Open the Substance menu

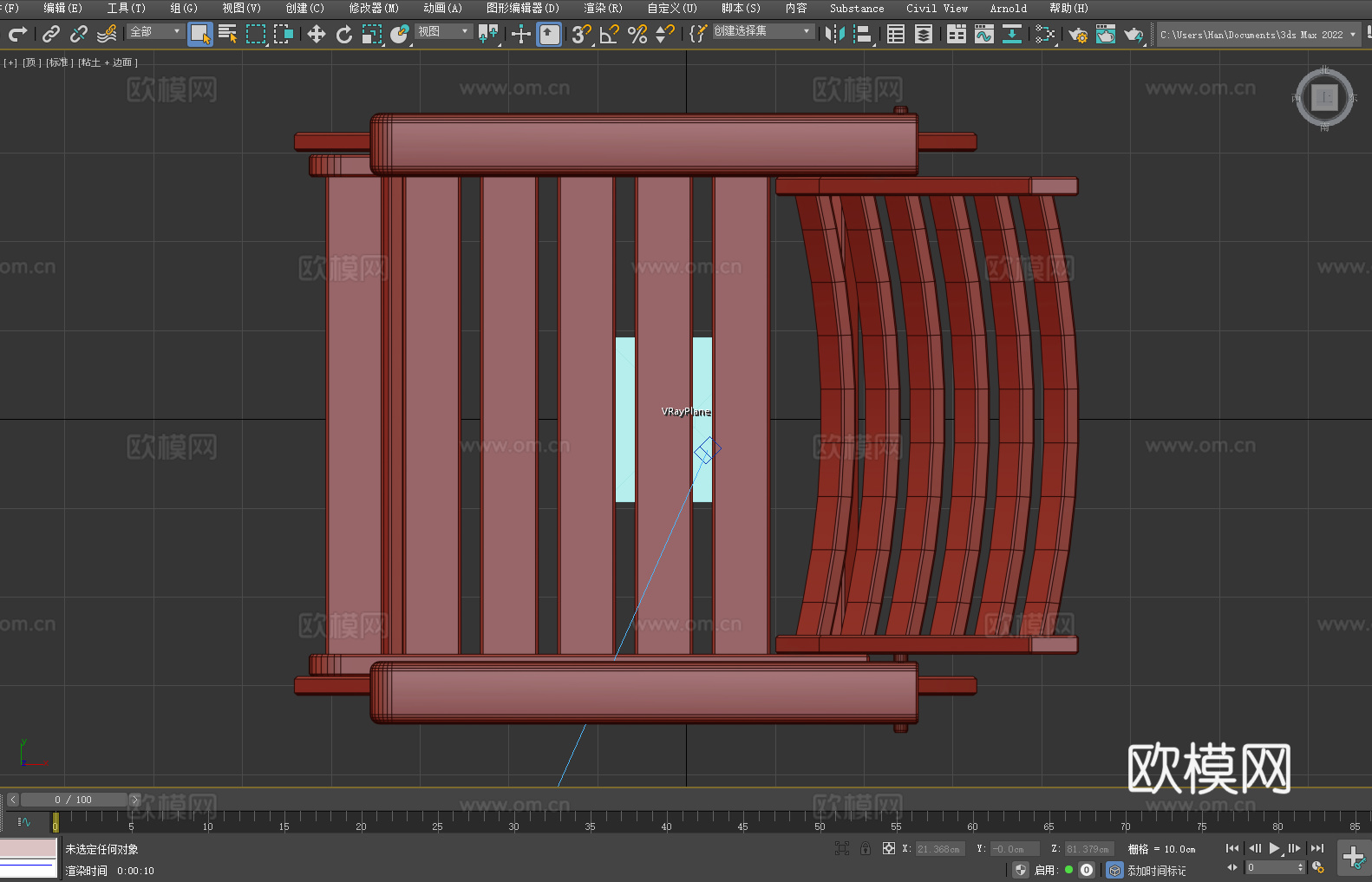tap(857, 8)
